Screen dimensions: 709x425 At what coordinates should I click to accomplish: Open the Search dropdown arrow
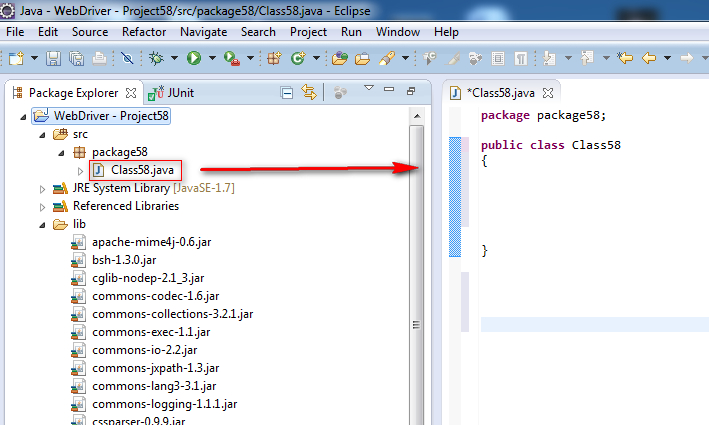[x=405, y=58]
